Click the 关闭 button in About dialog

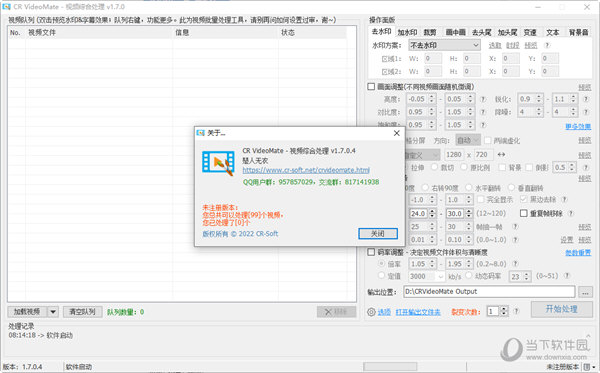(x=378, y=234)
